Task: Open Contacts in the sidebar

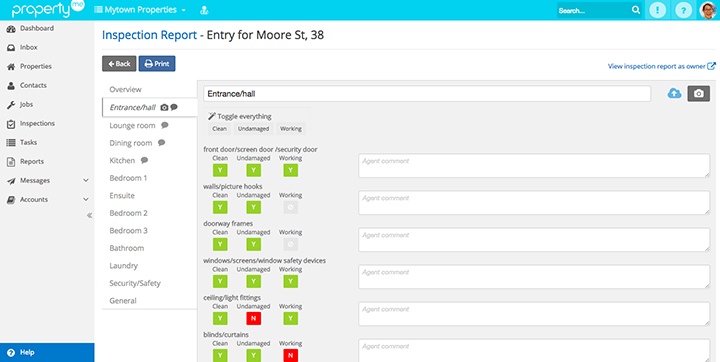Action: tap(27, 85)
